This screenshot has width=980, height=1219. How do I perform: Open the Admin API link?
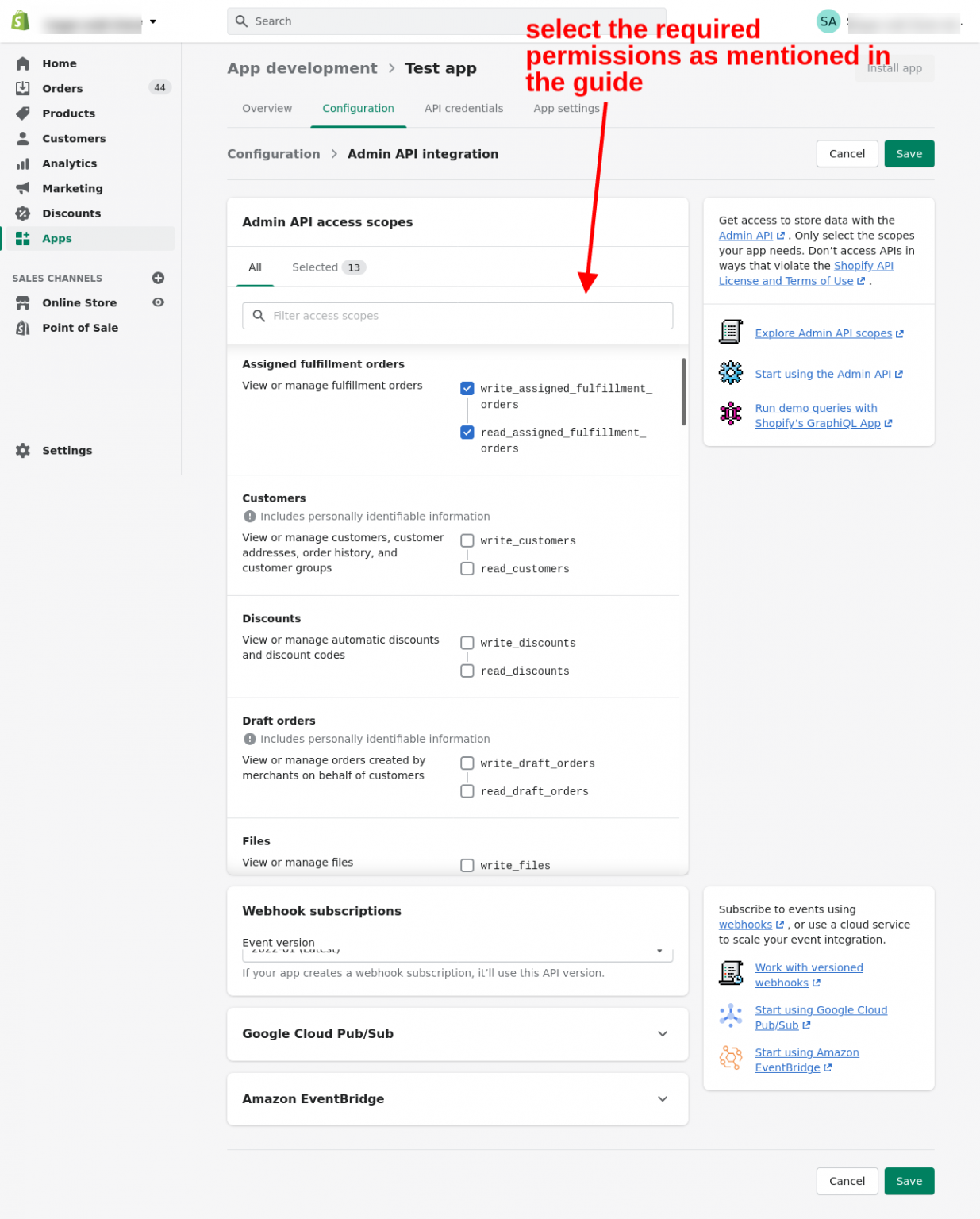click(751, 236)
